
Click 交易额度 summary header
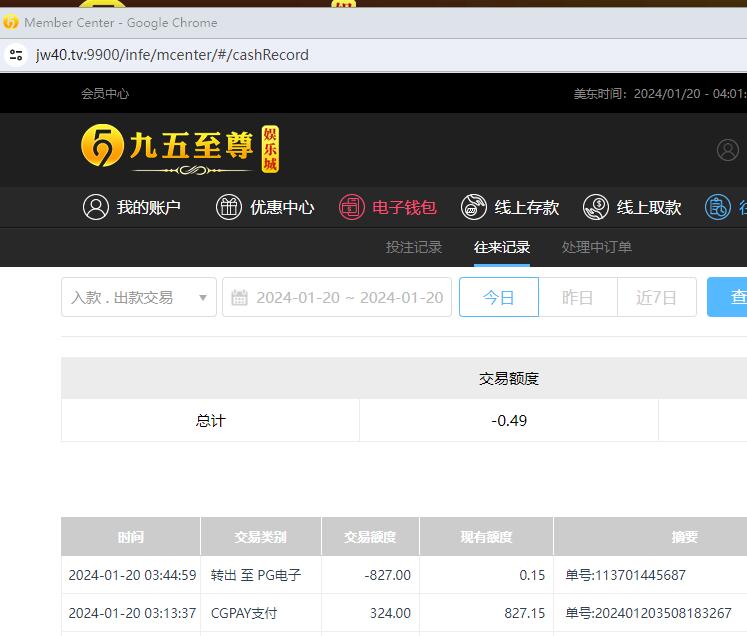pyautogui.click(x=509, y=378)
